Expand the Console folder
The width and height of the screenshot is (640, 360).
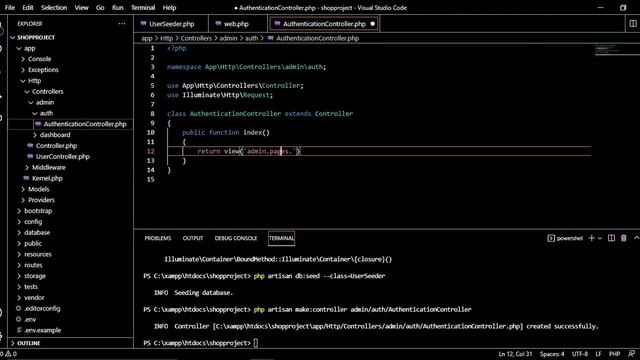coord(23,59)
